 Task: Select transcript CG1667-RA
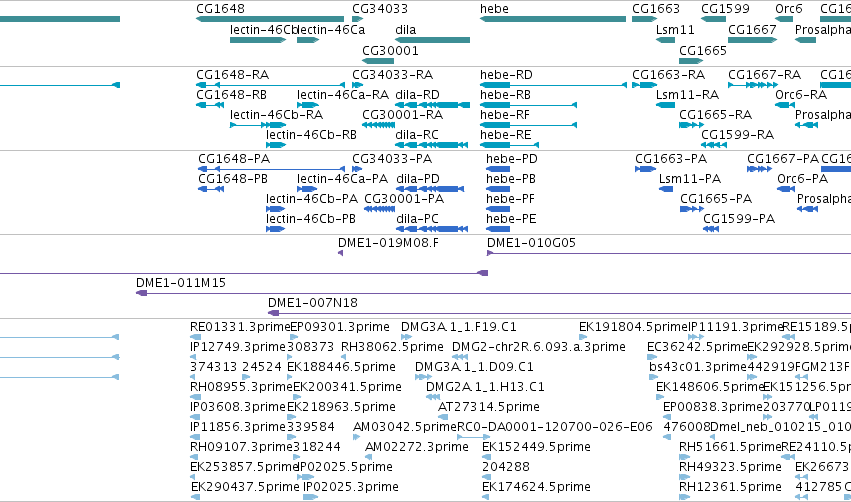(x=753, y=85)
